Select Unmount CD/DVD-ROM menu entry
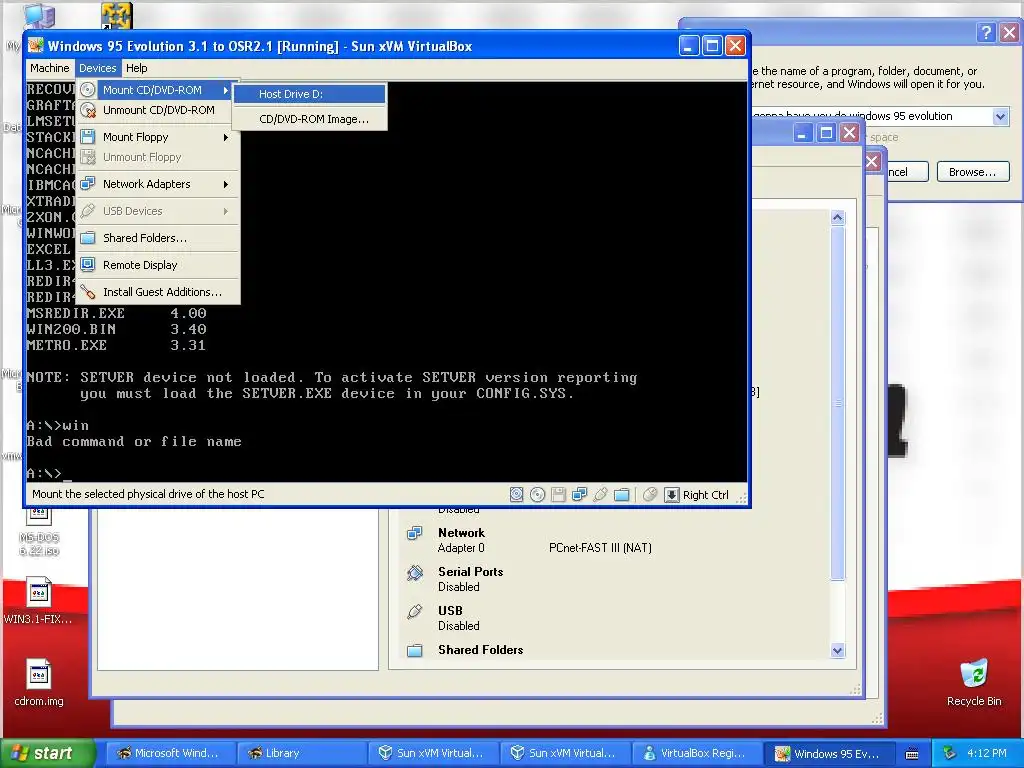Viewport: 1024px width, 768px height. coord(158,110)
